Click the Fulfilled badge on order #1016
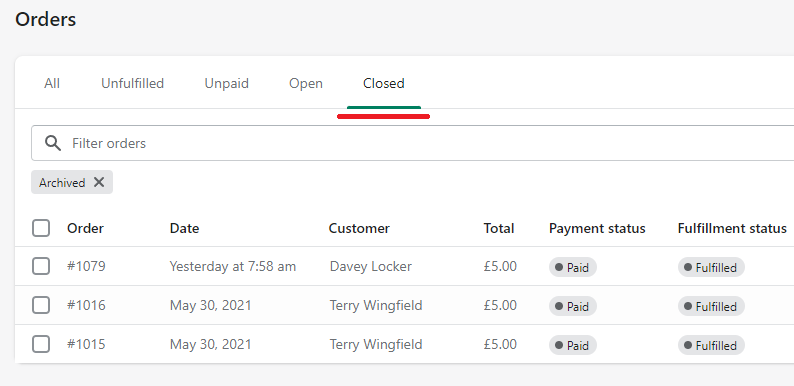This screenshot has width=794, height=386. tap(711, 306)
